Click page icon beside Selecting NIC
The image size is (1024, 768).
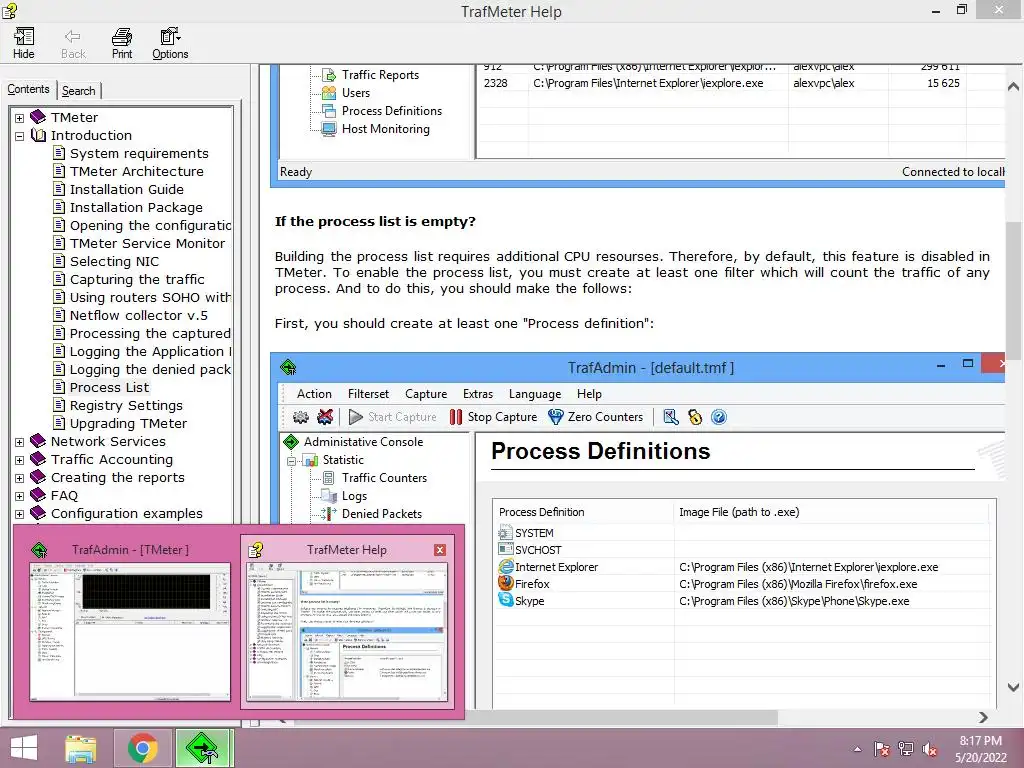tap(59, 261)
